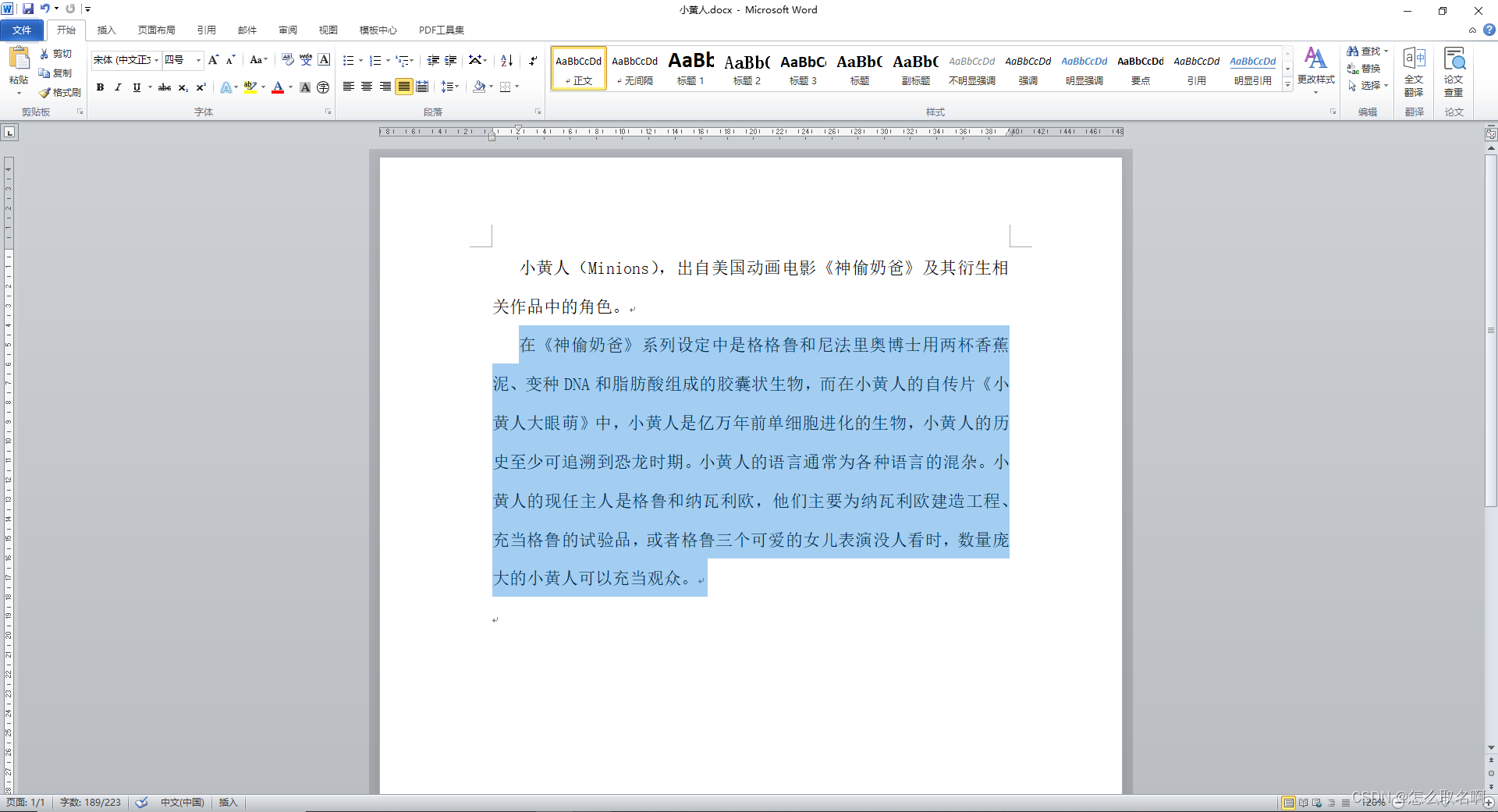1498x812 pixels.
Task: Toggle Distributed paragraph alignment
Action: click(x=422, y=87)
